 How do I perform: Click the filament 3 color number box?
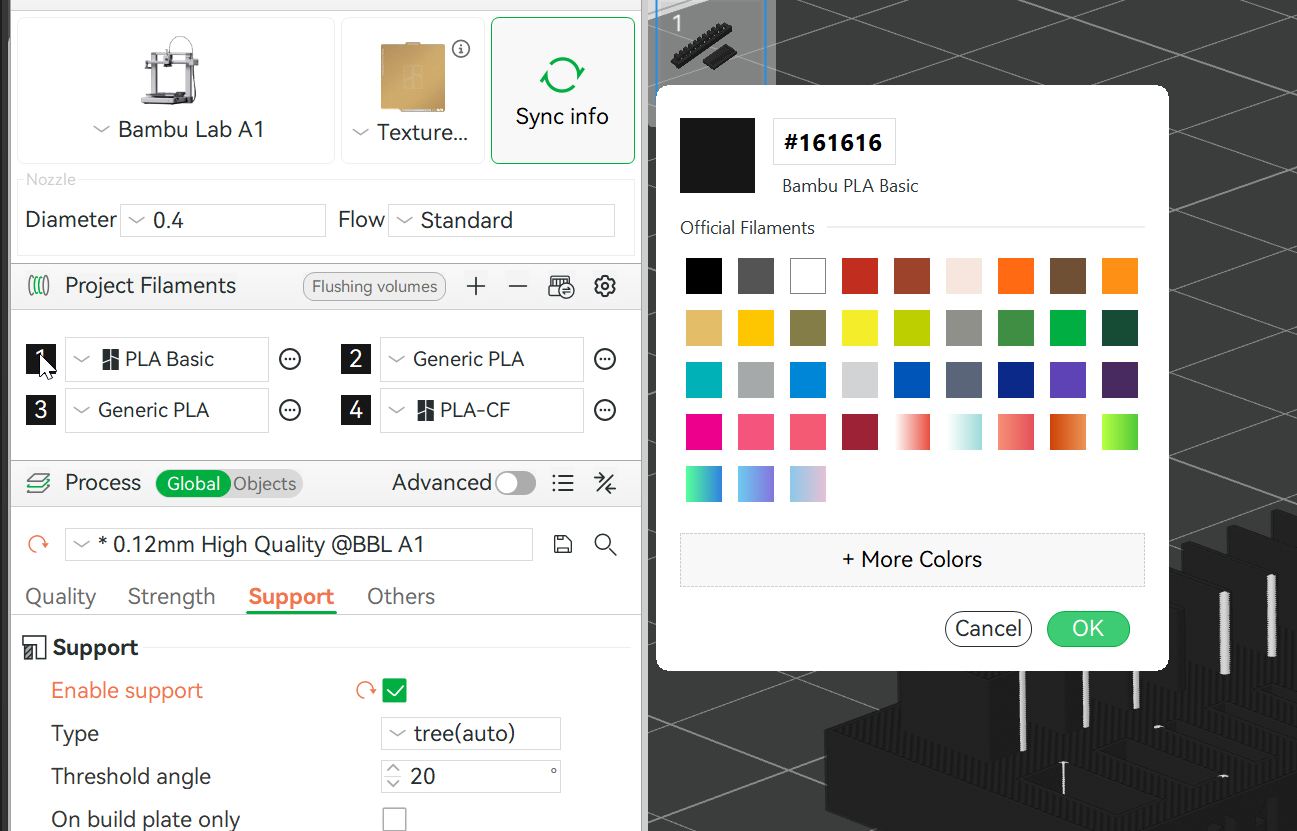(x=41, y=410)
